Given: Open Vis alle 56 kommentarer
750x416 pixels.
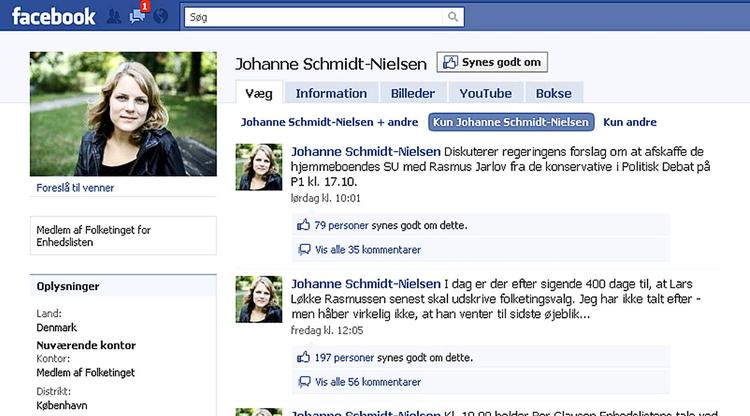Looking at the screenshot, I should pos(368,382).
